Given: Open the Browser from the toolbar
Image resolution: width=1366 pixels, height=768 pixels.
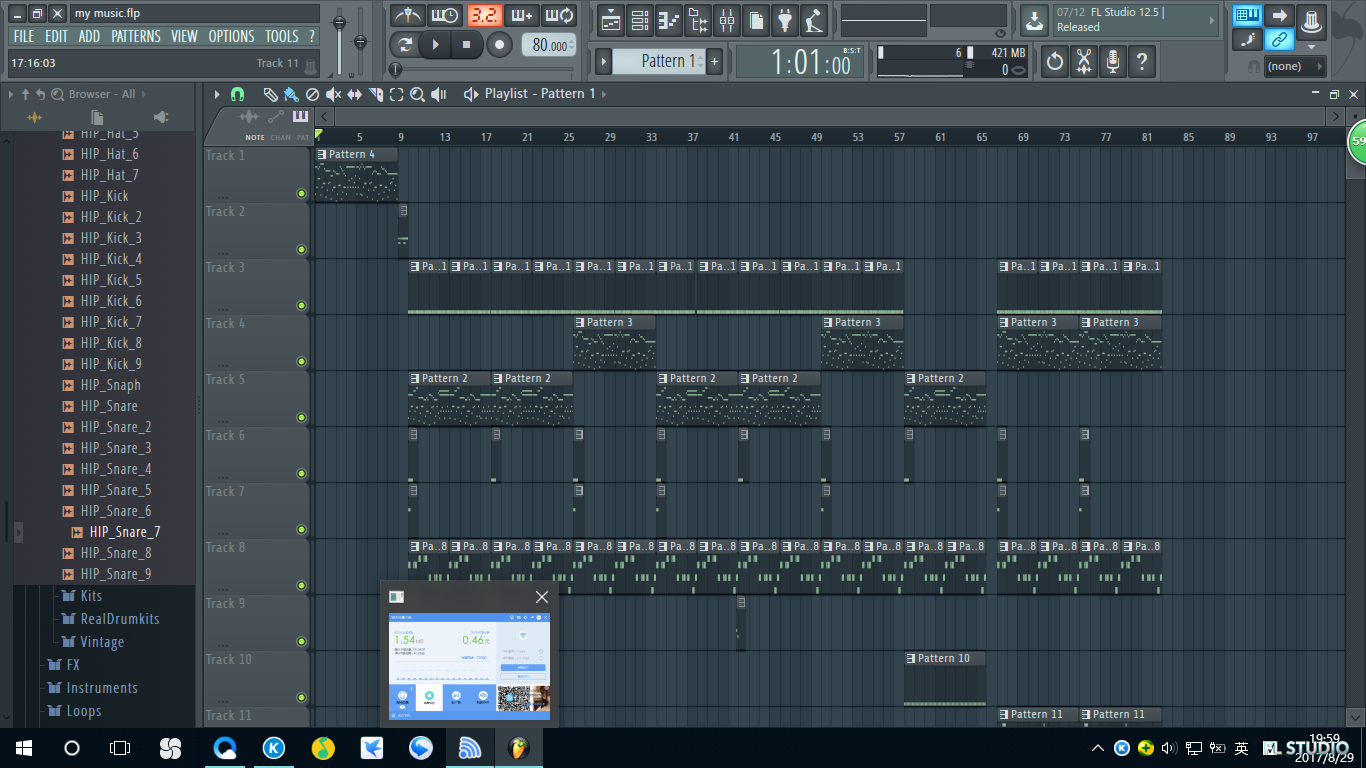Looking at the screenshot, I should pos(698,19).
